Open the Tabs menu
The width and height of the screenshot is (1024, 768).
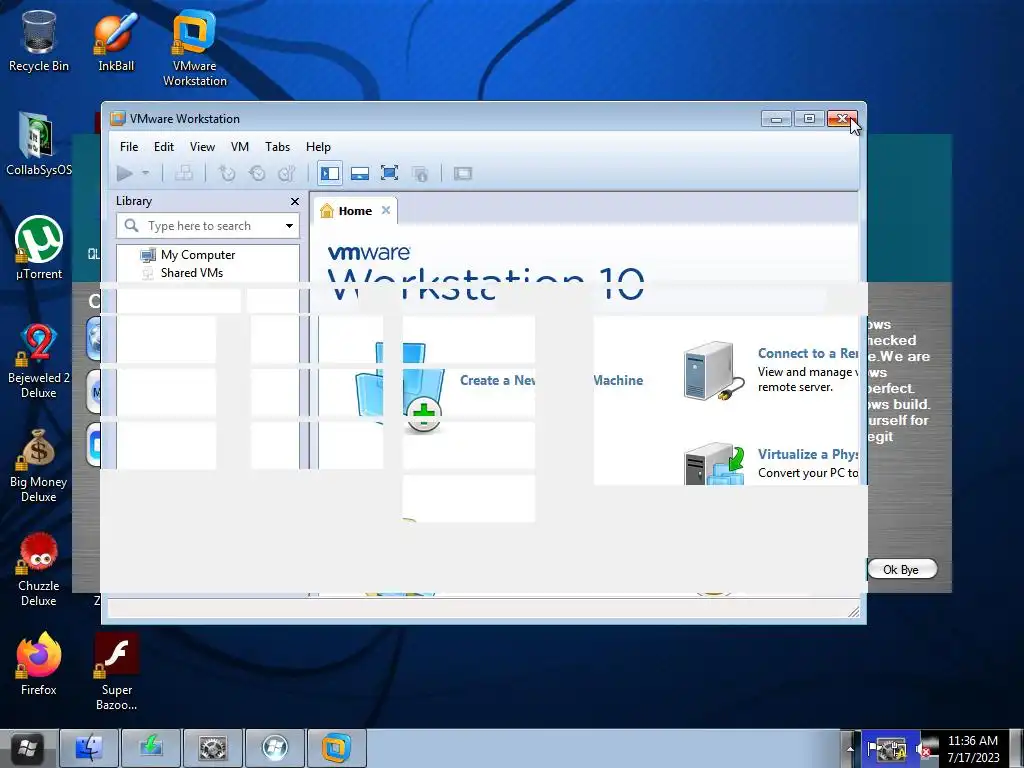(x=277, y=147)
